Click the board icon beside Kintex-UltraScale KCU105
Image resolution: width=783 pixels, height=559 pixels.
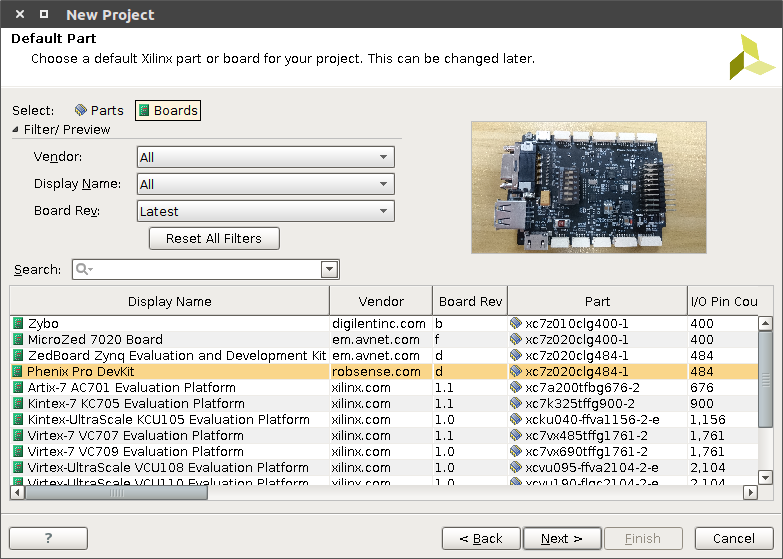[18, 420]
